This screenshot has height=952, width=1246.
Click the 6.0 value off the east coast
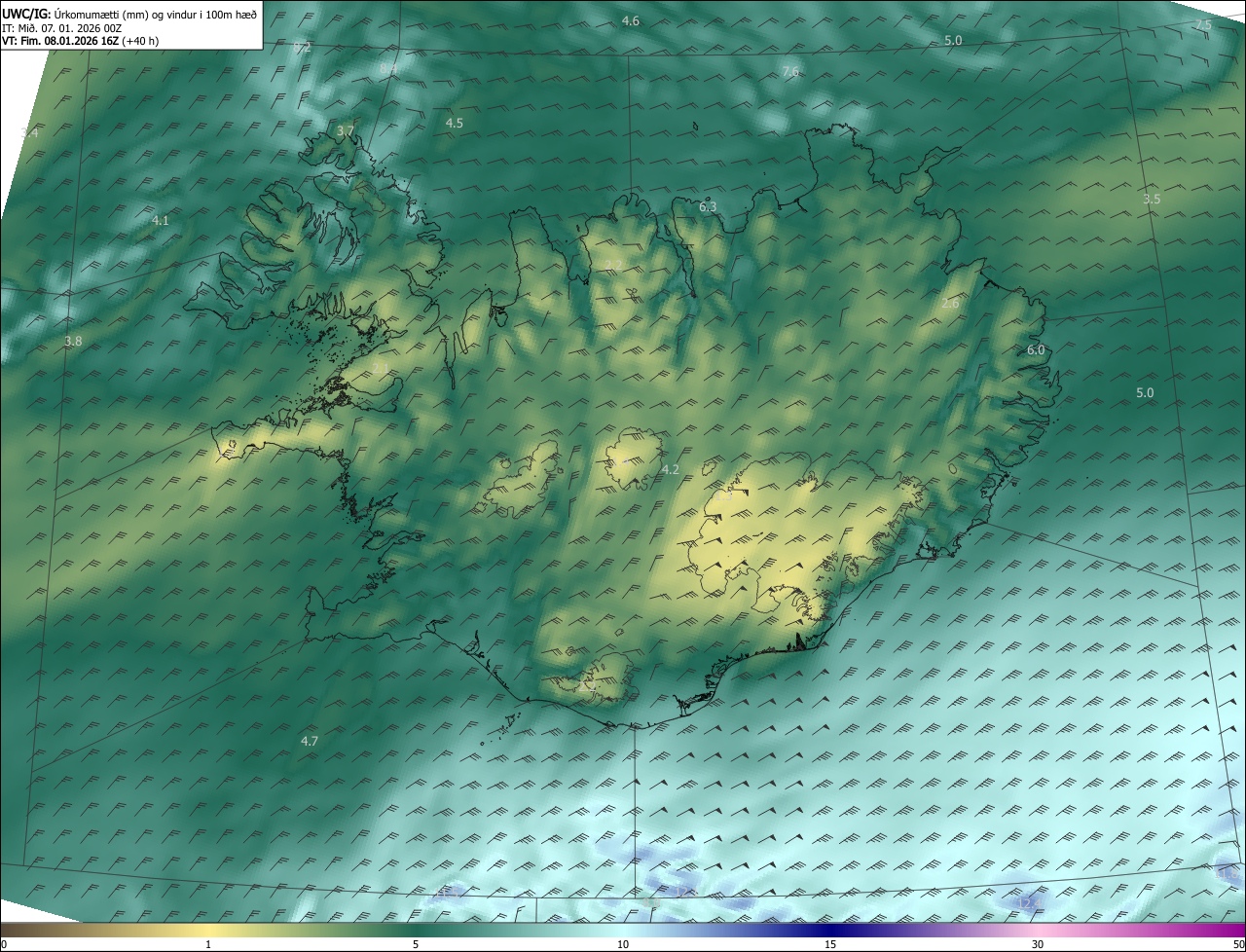pos(1036,350)
